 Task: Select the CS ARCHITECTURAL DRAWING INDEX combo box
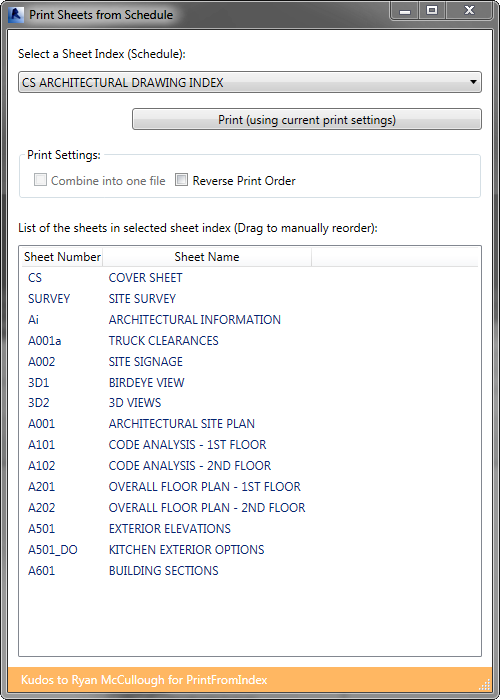(x=250, y=82)
